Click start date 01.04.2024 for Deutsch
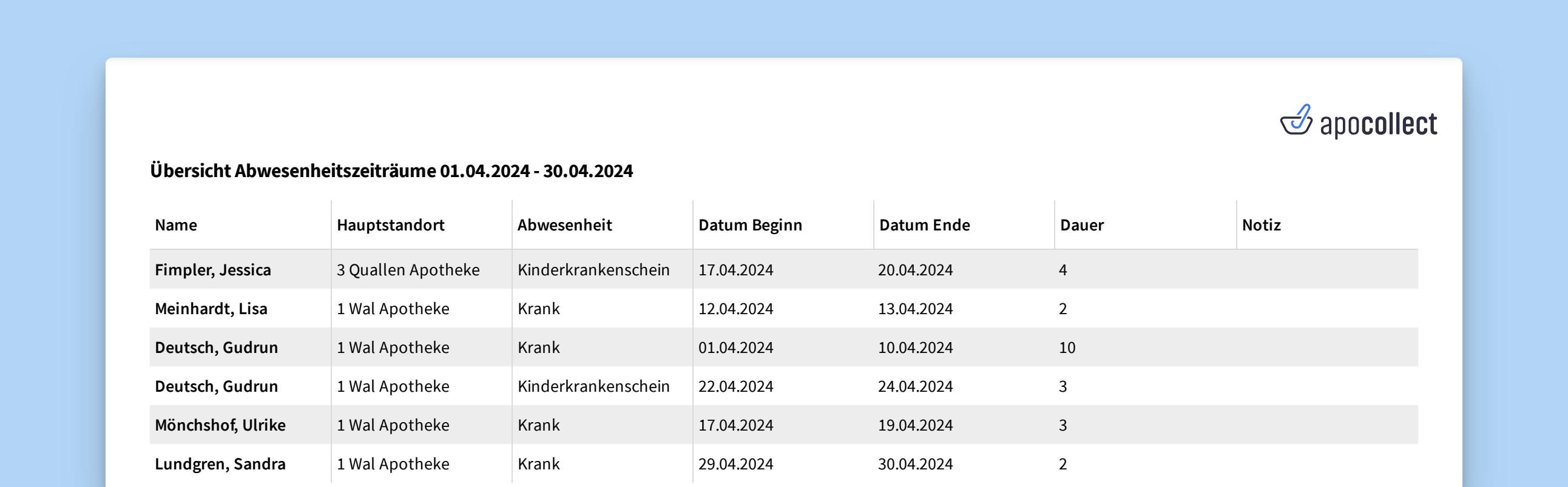The image size is (1568, 487). click(x=735, y=348)
